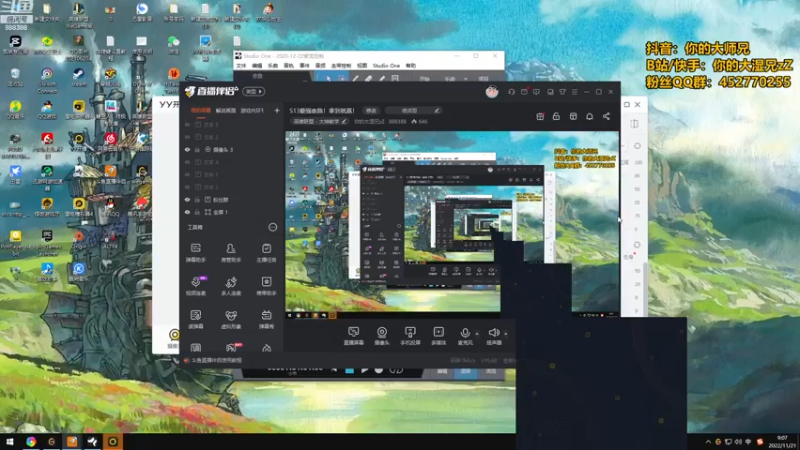Switch to the 解说画面 scene tab

(x=226, y=110)
